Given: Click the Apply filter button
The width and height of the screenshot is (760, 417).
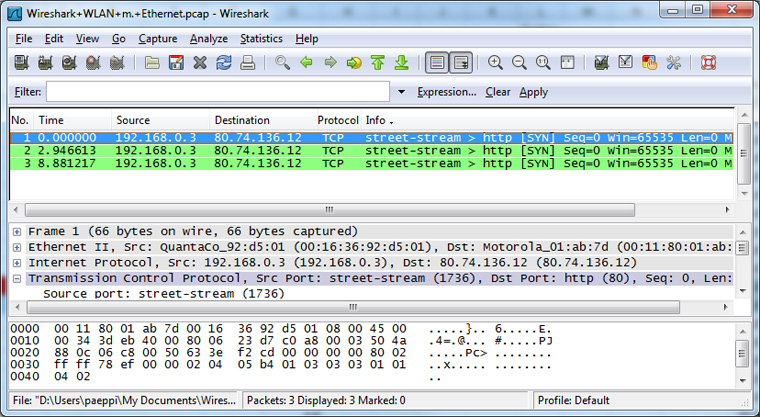Looking at the screenshot, I should click(x=534, y=92).
